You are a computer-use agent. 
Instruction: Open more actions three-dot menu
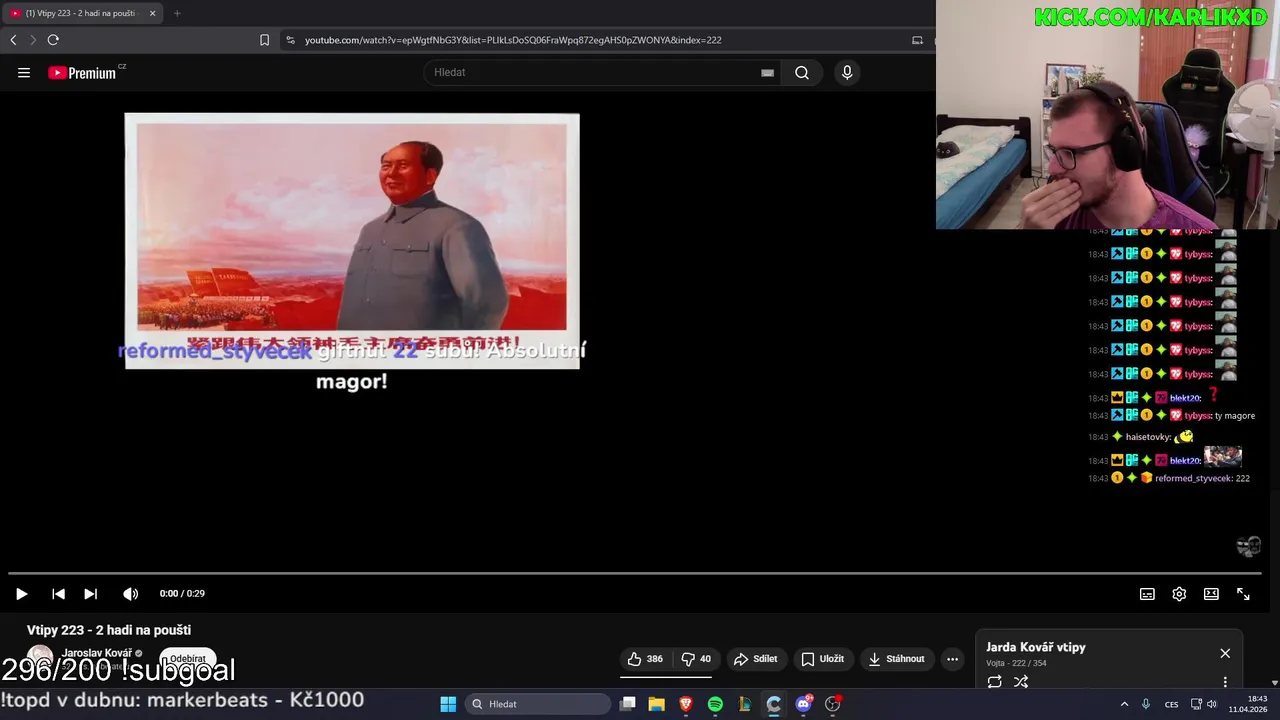point(952,659)
